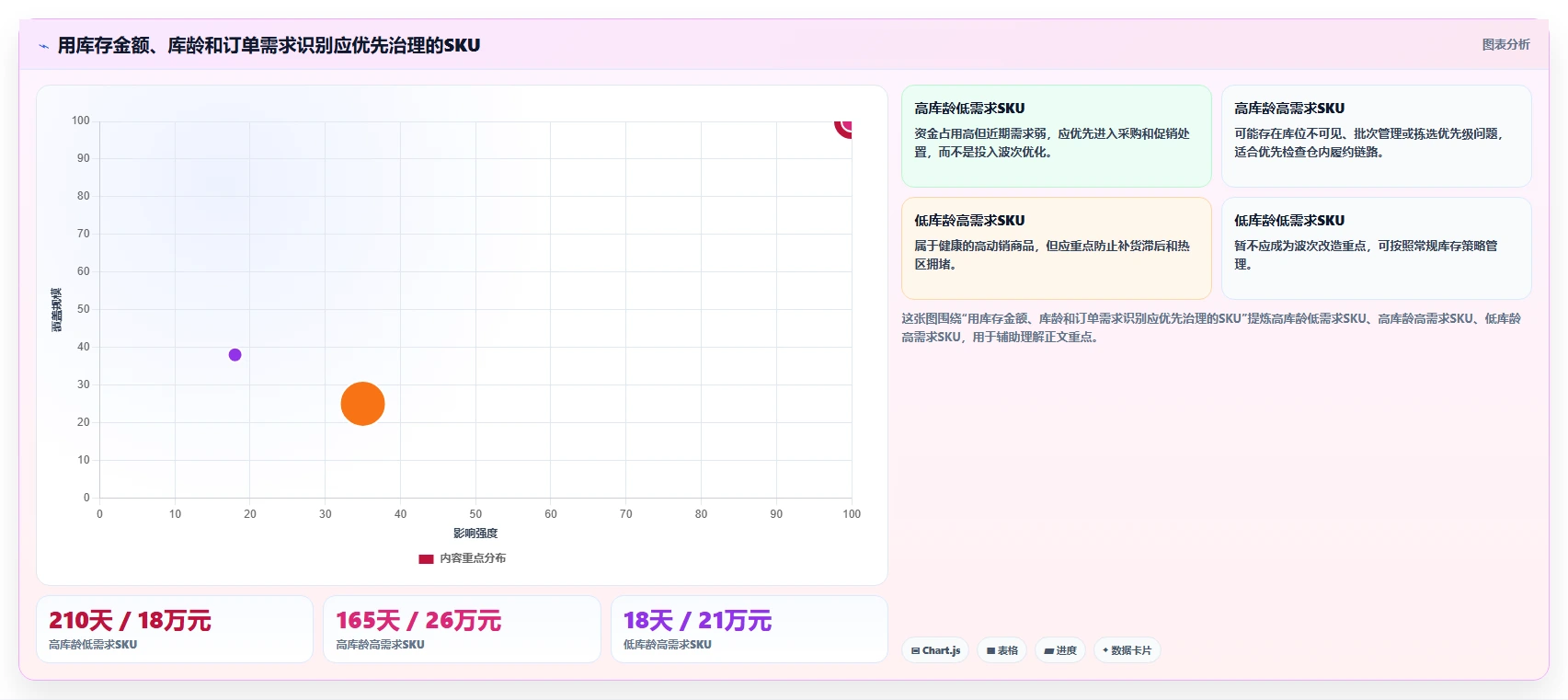Click the 内容重点分布 legend label
The height and width of the screenshot is (700, 1568).
point(473,558)
